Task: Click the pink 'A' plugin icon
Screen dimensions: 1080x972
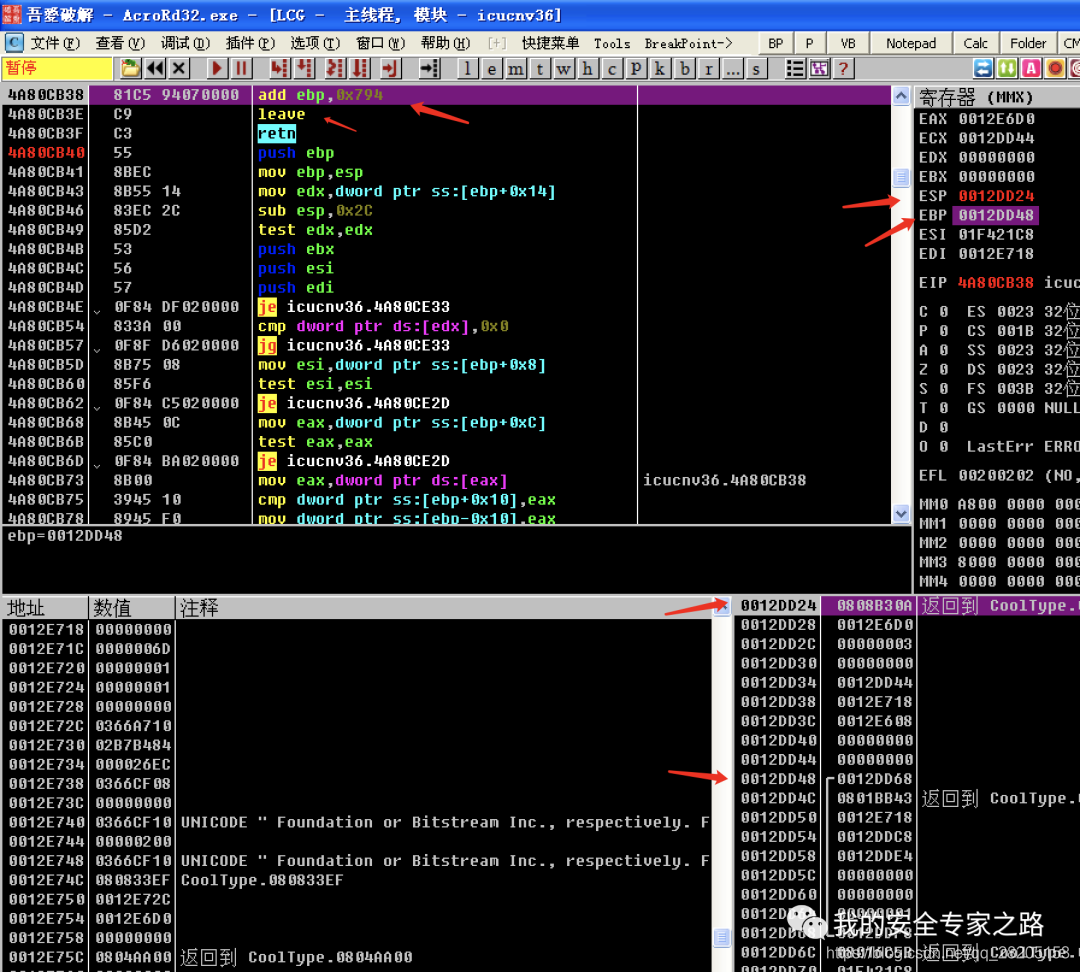Action: pos(1031,68)
